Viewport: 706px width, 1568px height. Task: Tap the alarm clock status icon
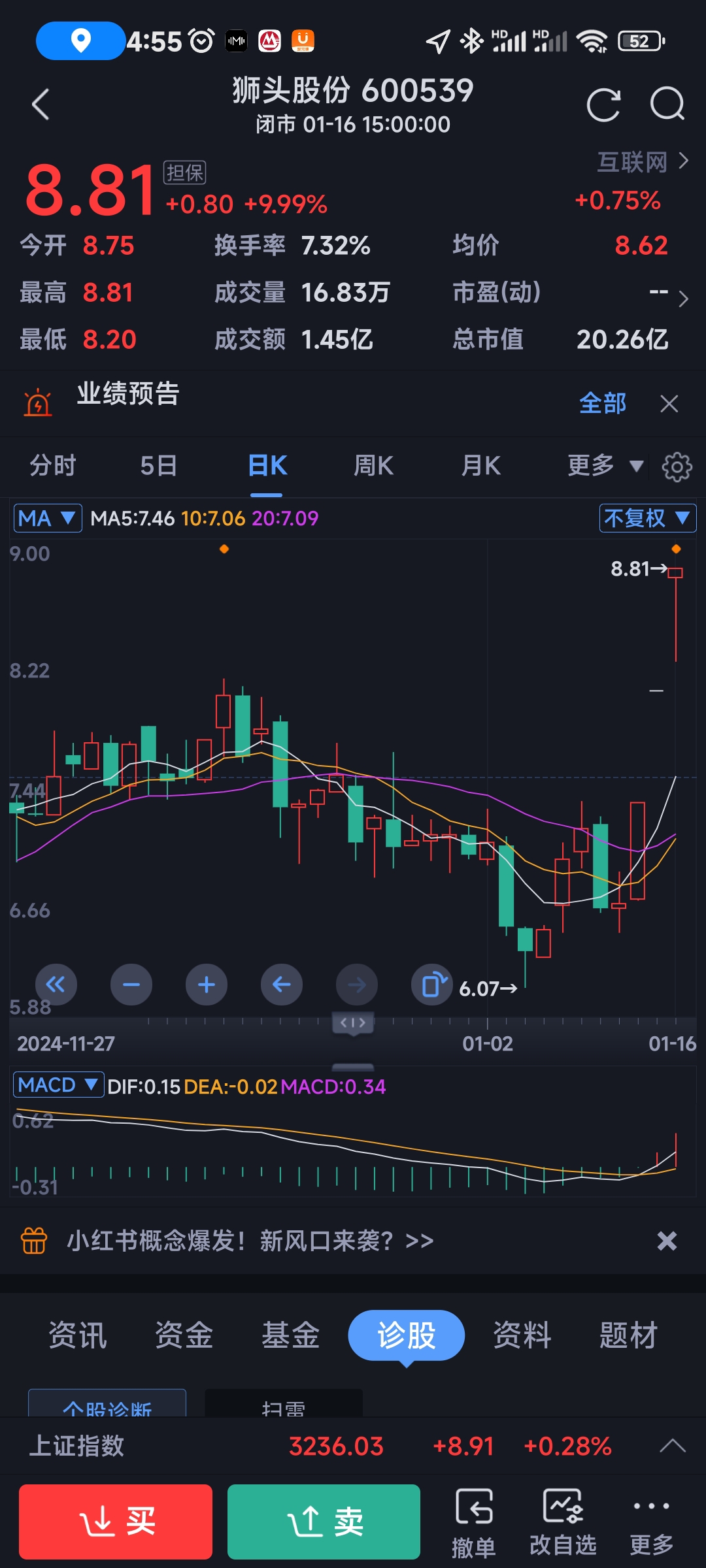click(x=201, y=41)
